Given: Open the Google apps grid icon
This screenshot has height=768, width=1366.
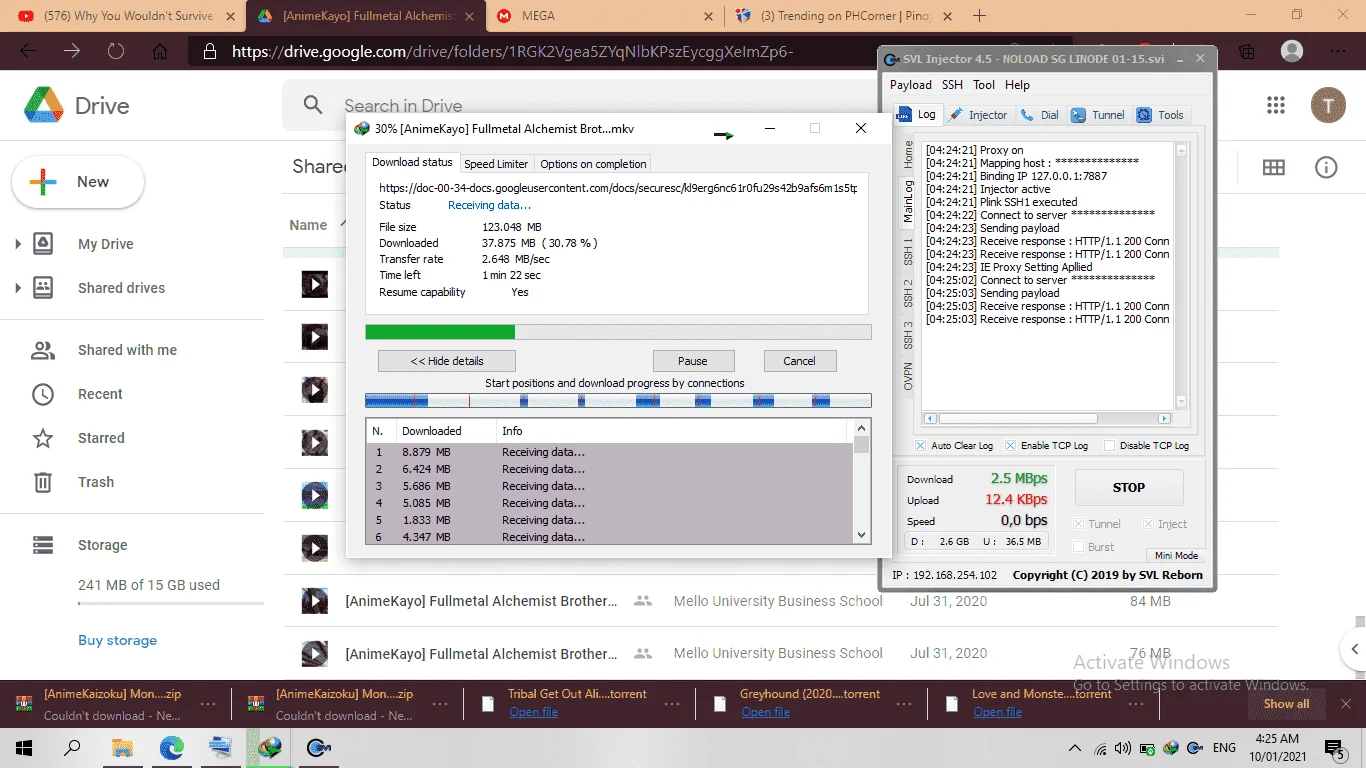Looking at the screenshot, I should pyautogui.click(x=1275, y=105).
